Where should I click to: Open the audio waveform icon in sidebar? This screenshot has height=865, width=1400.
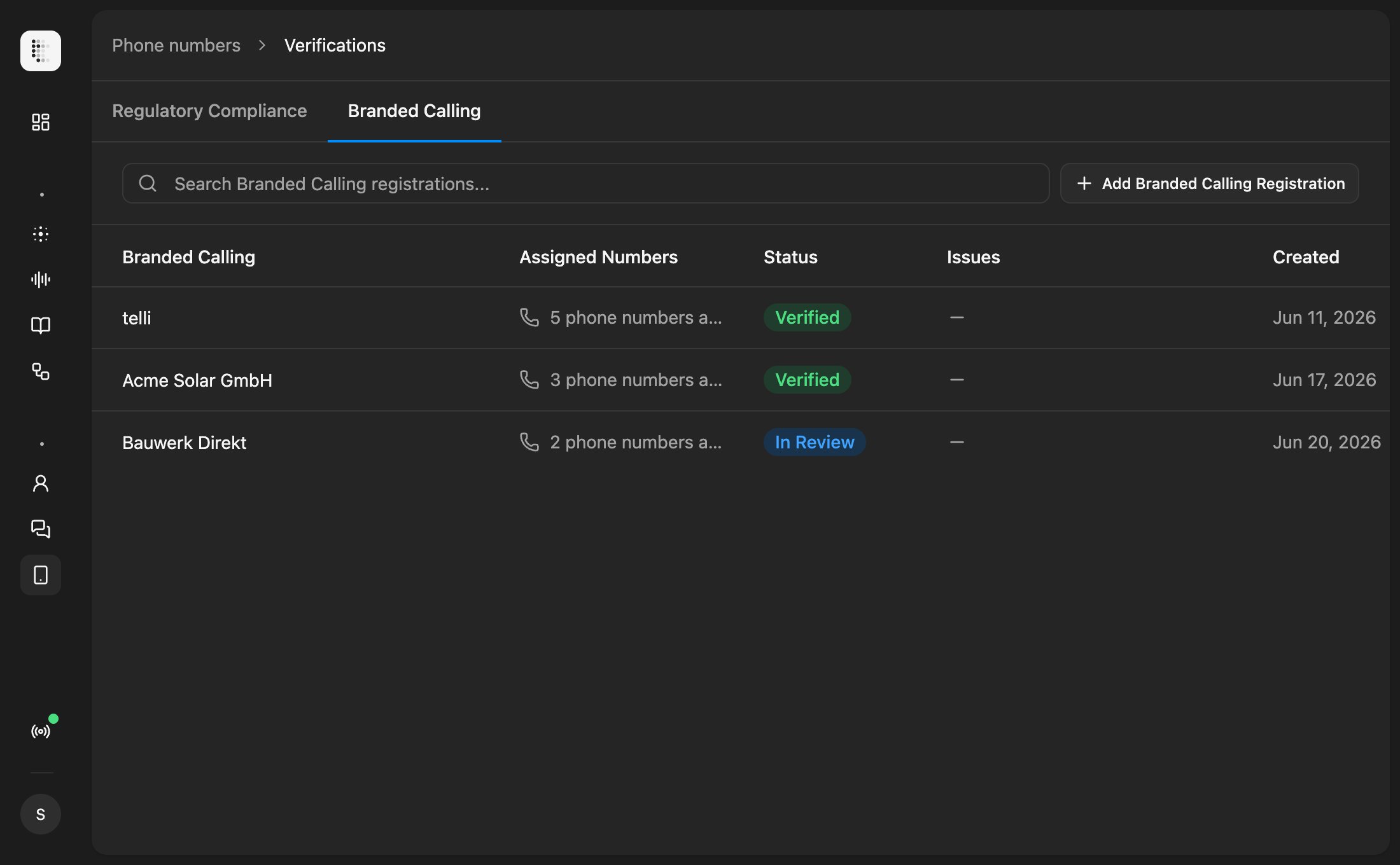pyautogui.click(x=41, y=280)
